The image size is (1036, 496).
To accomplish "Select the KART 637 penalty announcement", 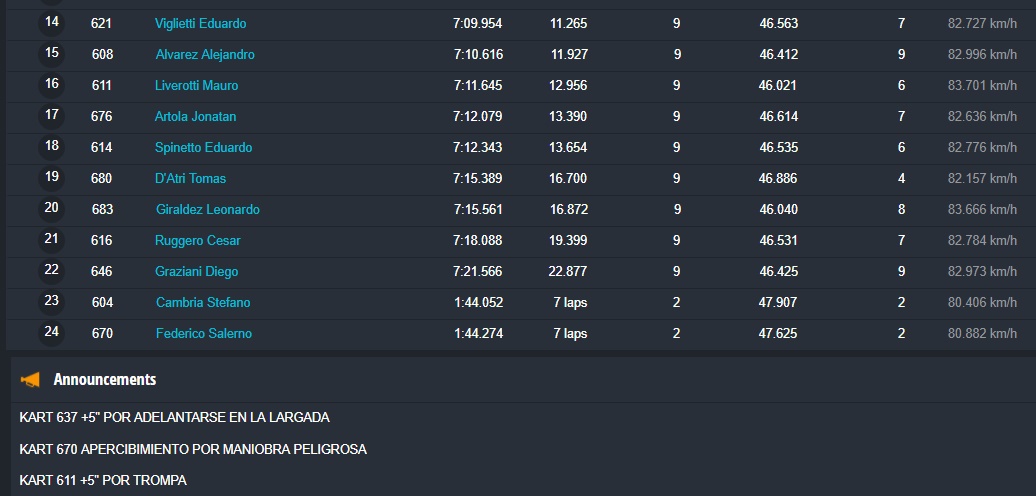I will pyautogui.click(x=174, y=417).
